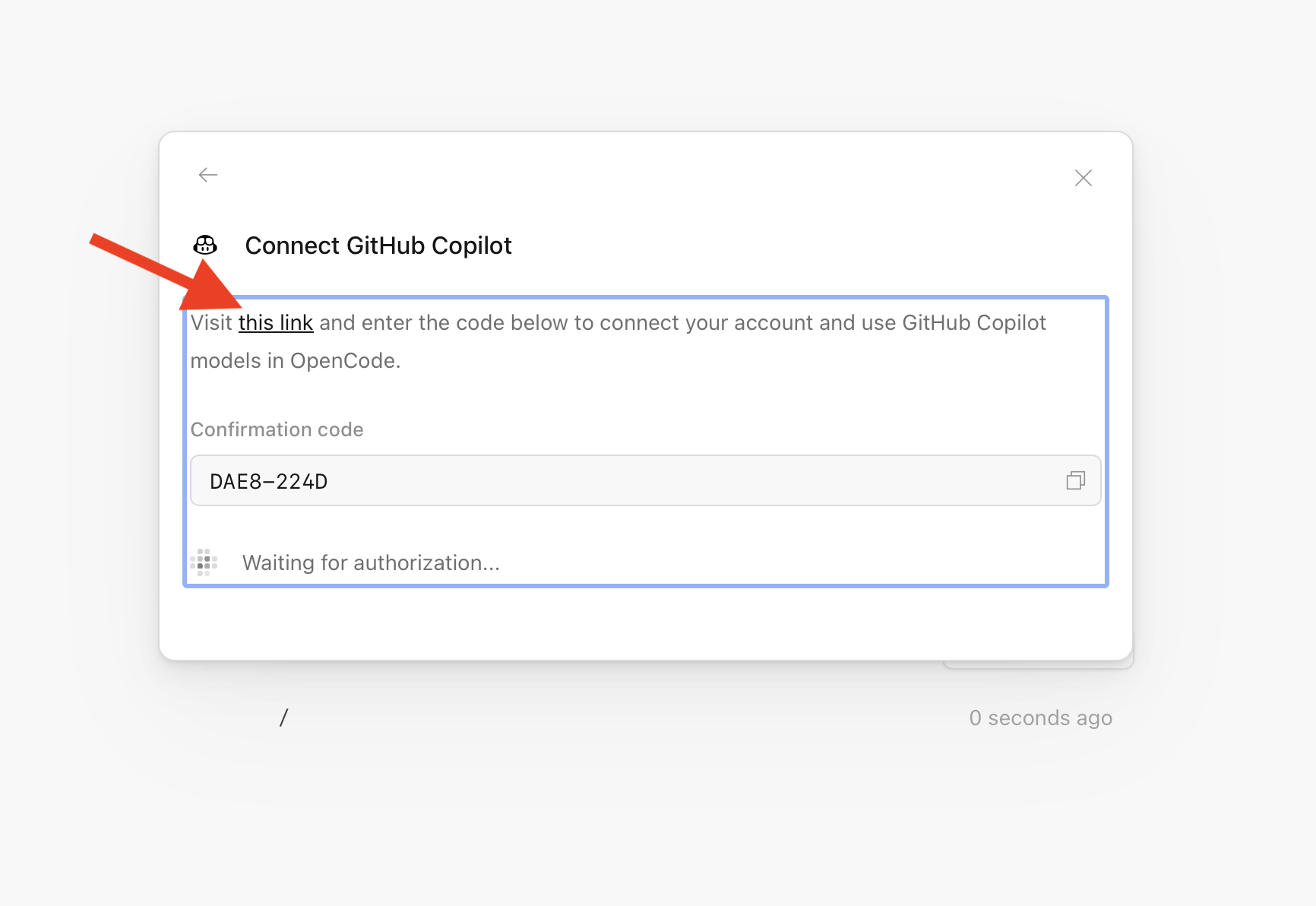Click the Waiting for authorization status text

click(371, 562)
